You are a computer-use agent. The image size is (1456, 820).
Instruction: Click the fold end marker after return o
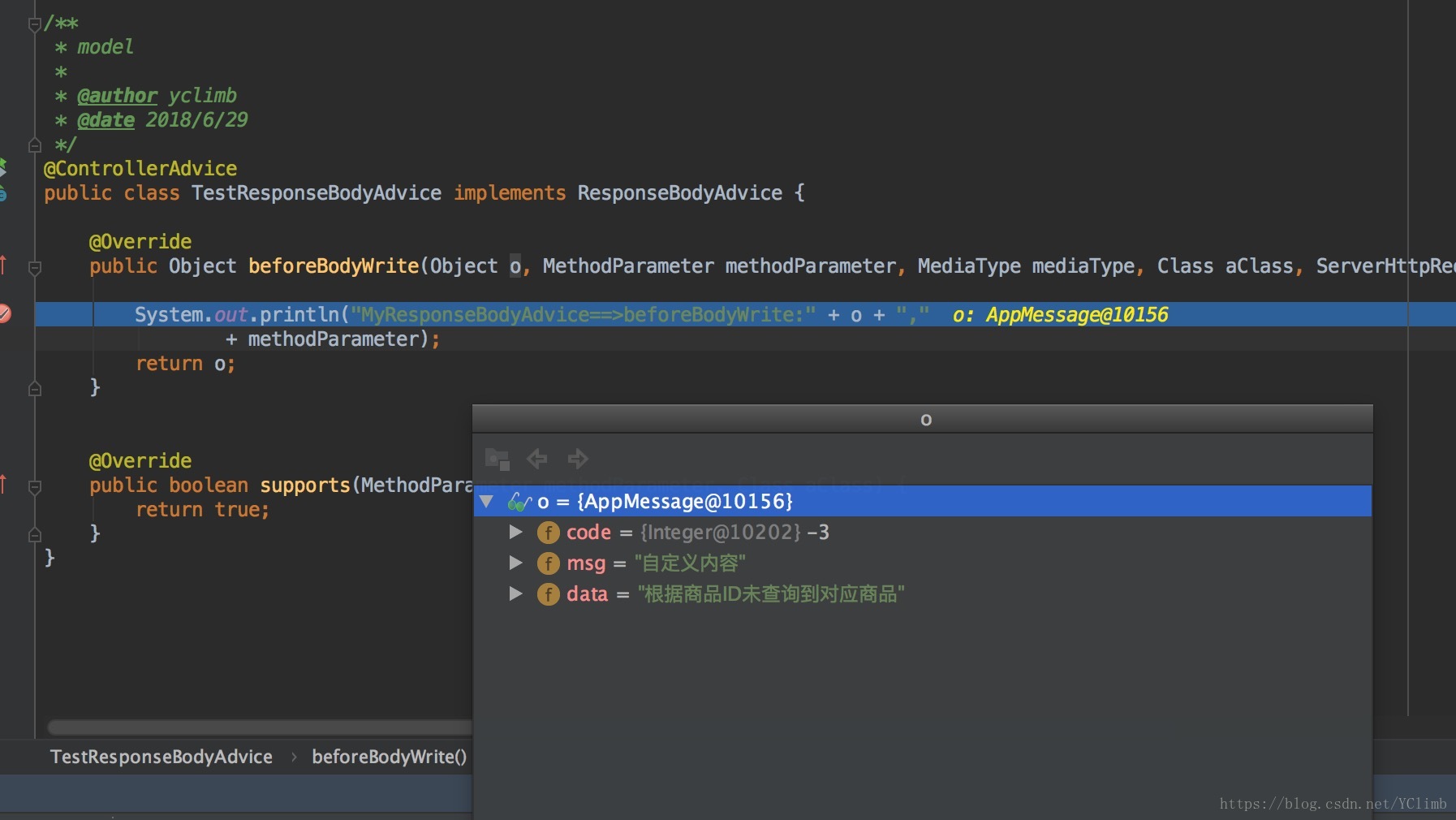click(34, 389)
